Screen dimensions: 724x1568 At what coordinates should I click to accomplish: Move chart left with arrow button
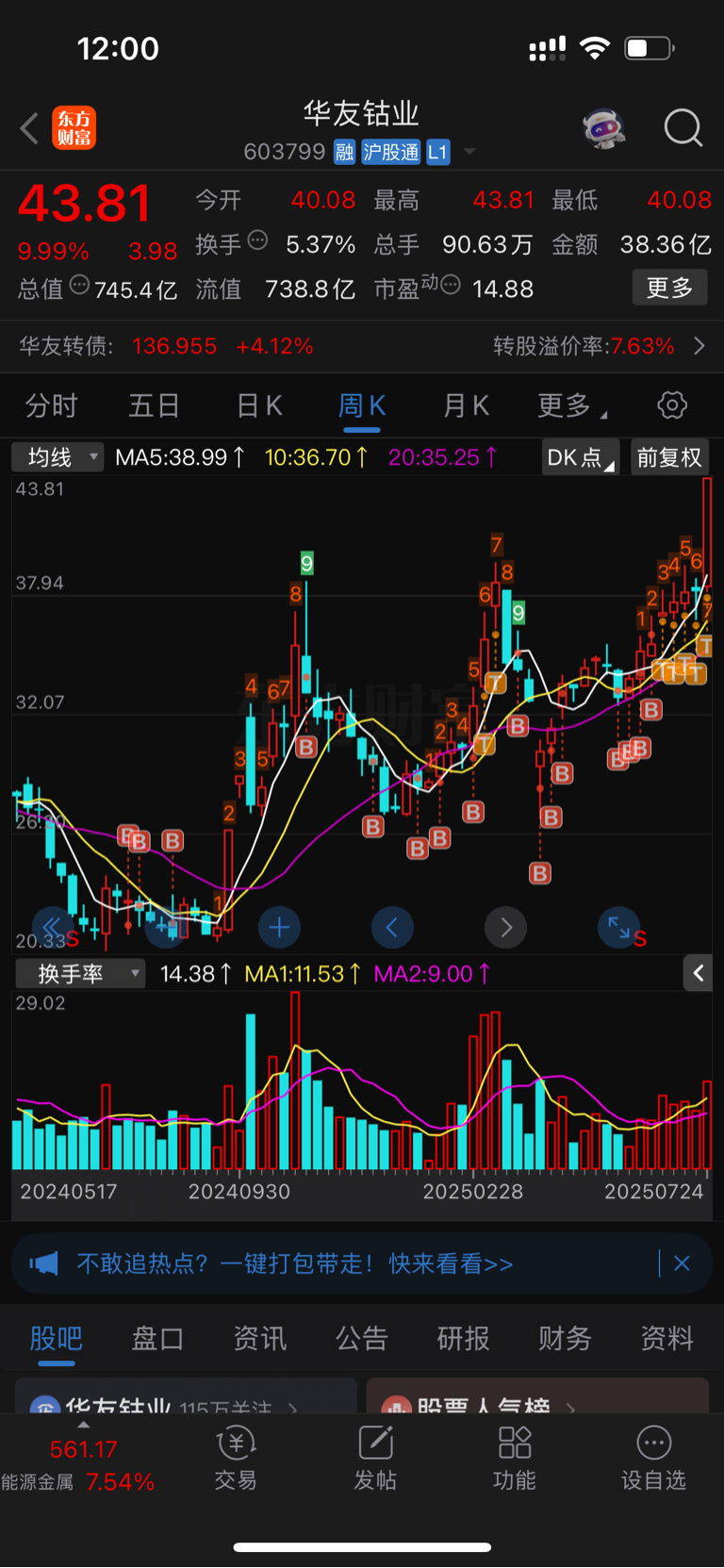pyautogui.click(x=392, y=928)
